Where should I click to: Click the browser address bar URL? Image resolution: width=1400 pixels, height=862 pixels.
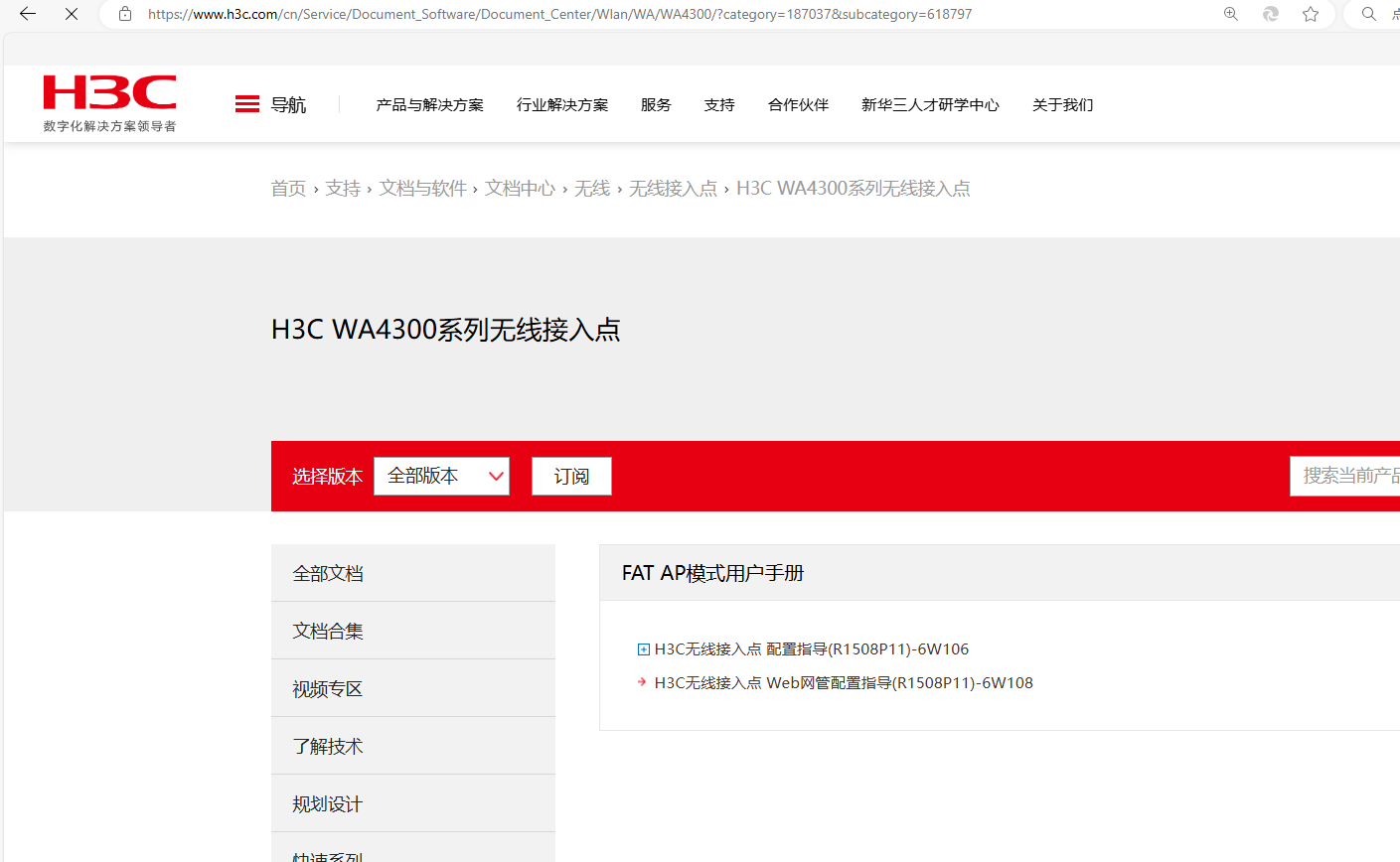tap(560, 14)
